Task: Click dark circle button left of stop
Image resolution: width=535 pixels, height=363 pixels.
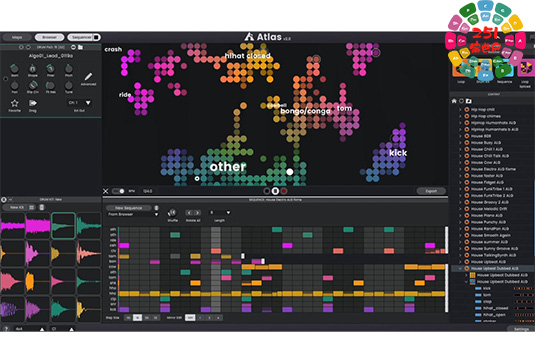Action: (x=267, y=191)
